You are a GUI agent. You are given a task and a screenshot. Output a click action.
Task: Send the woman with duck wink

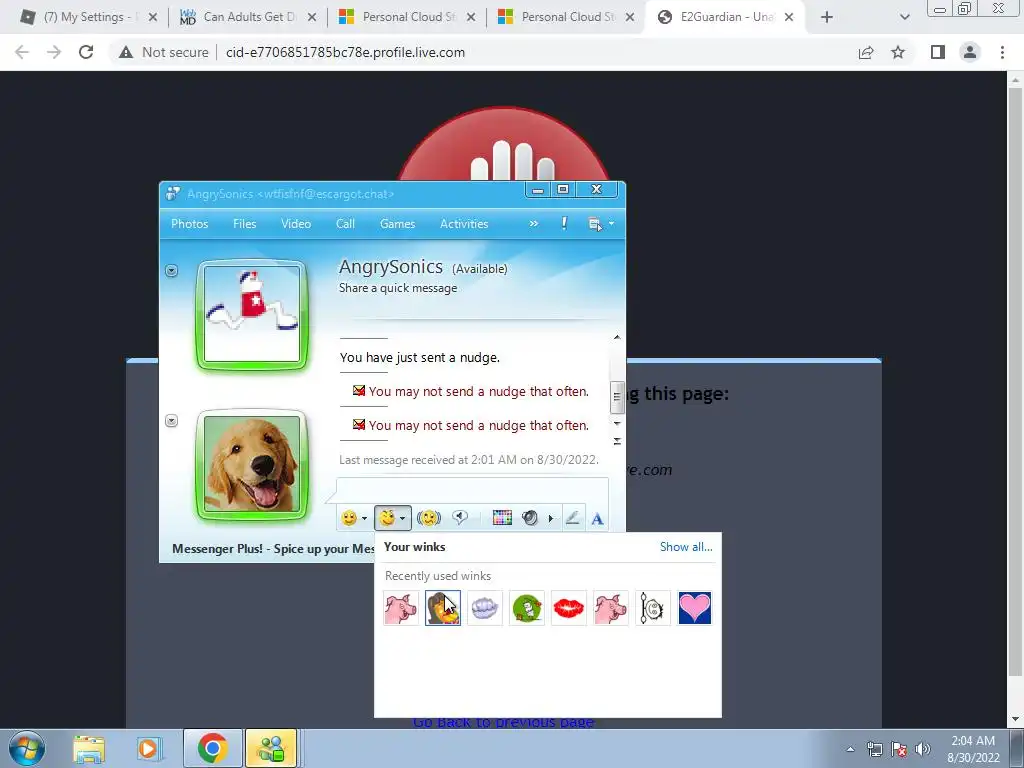pyautogui.click(x=443, y=608)
